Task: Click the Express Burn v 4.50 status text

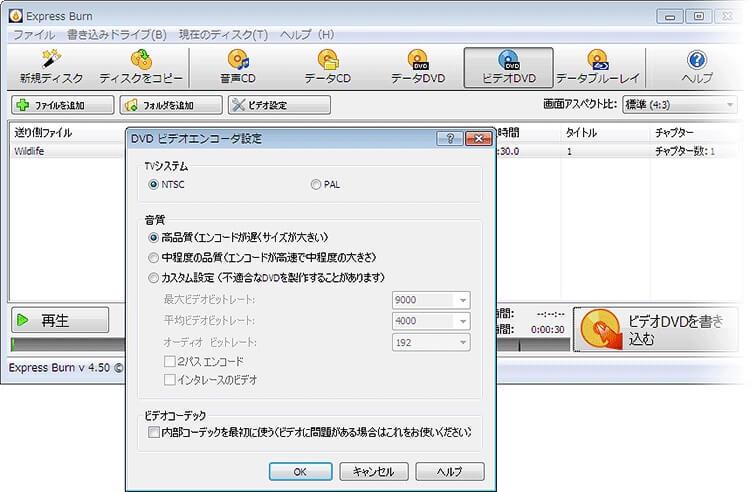Action: [x=66, y=368]
